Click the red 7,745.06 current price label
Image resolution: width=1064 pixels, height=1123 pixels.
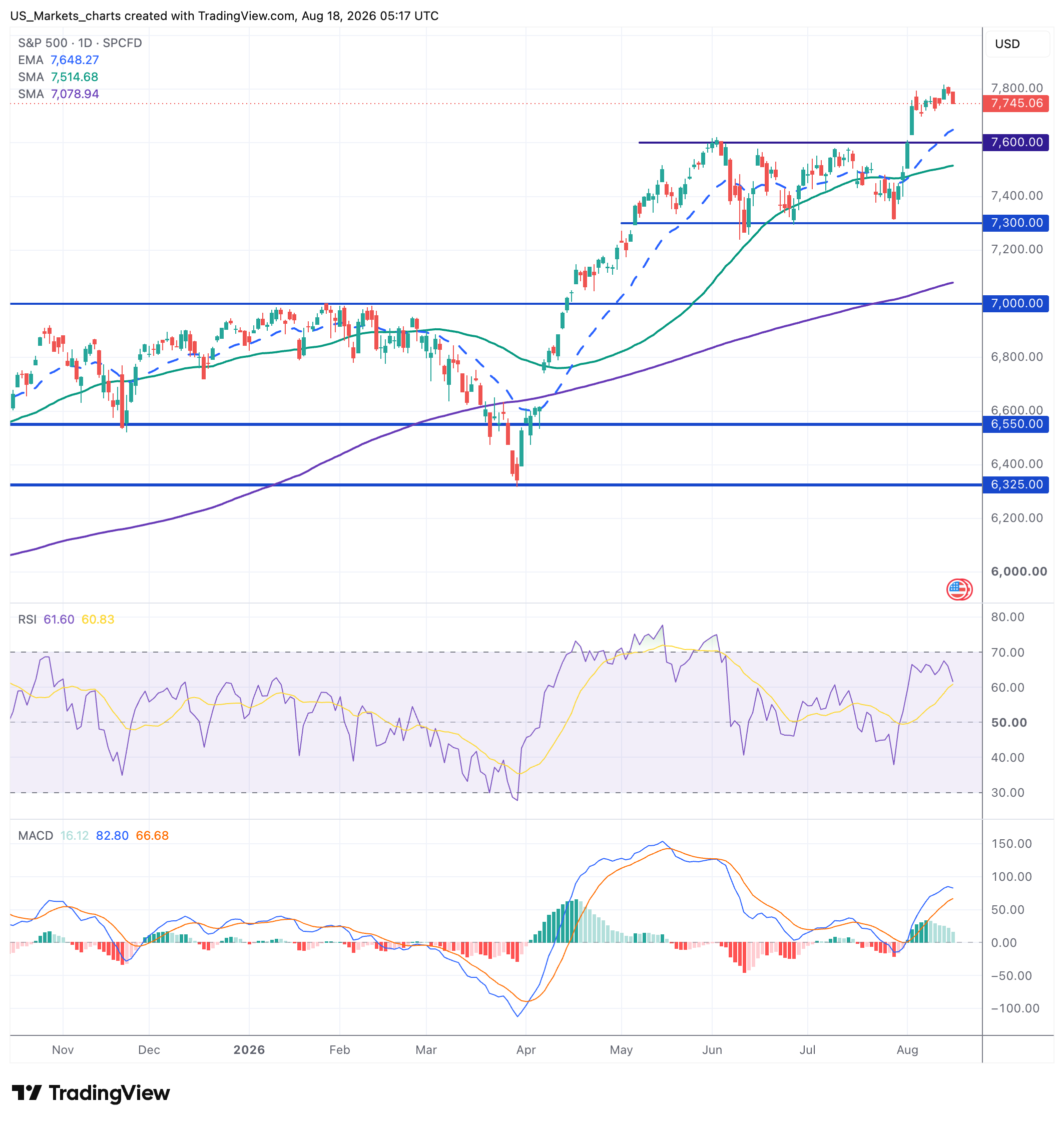(1016, 103)
